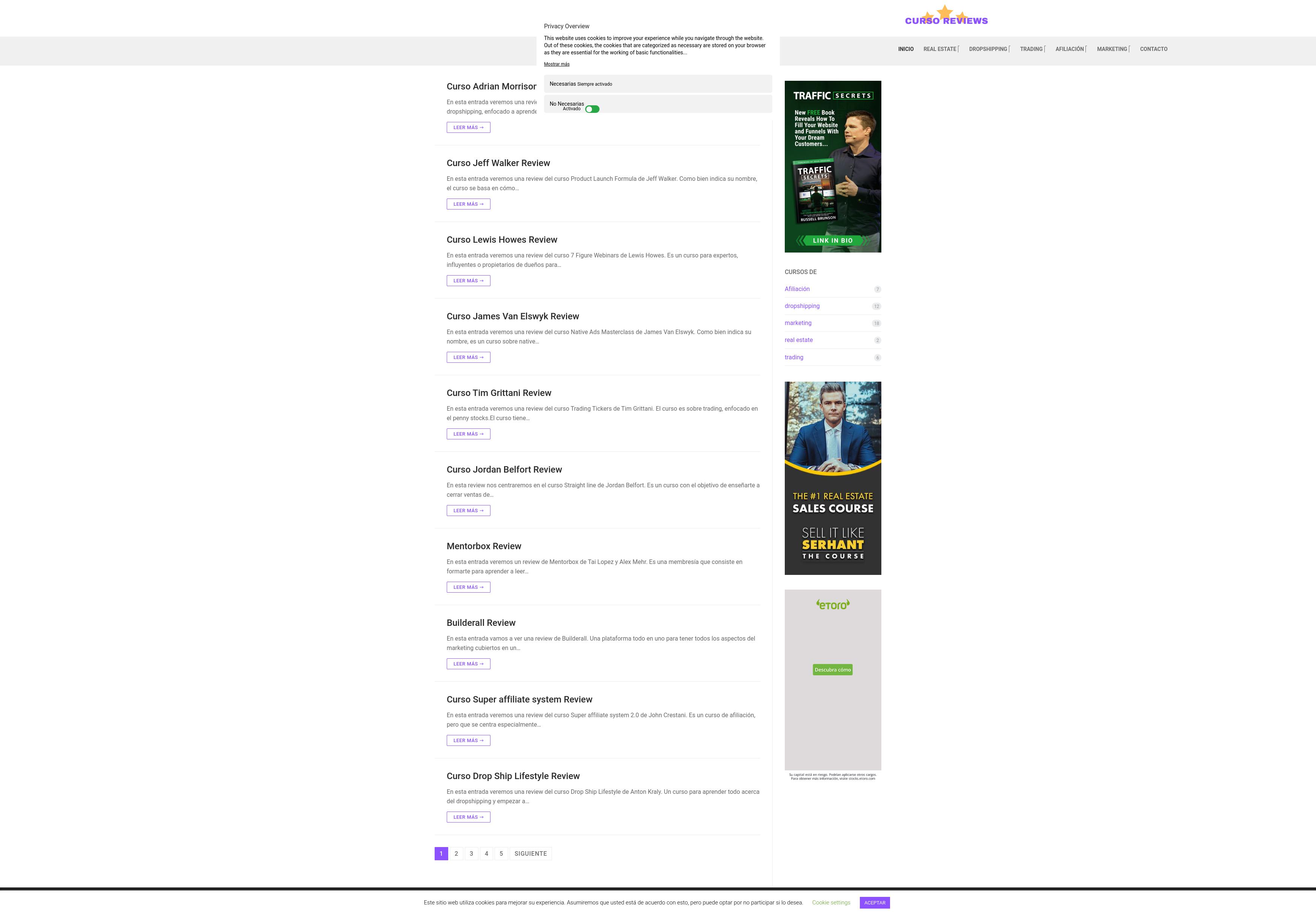This screenshot has width=1316, height=915.
Task: Accept cookies with the ACEPTAR button
Action: click(874, 903)
